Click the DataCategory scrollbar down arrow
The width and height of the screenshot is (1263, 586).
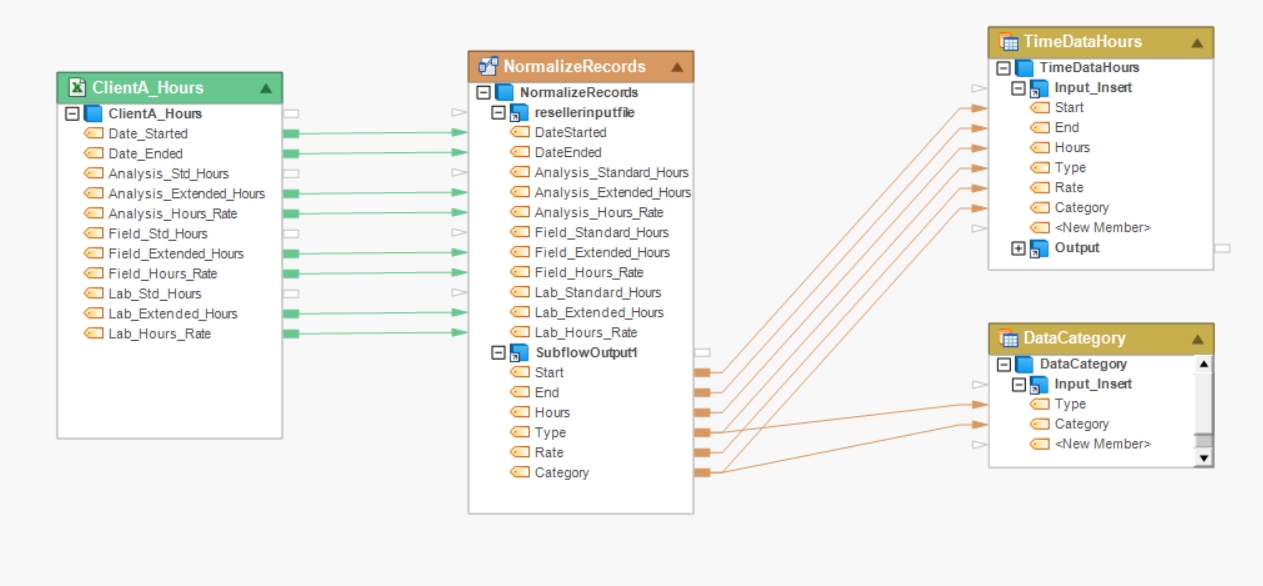(x=1204, y=458)
